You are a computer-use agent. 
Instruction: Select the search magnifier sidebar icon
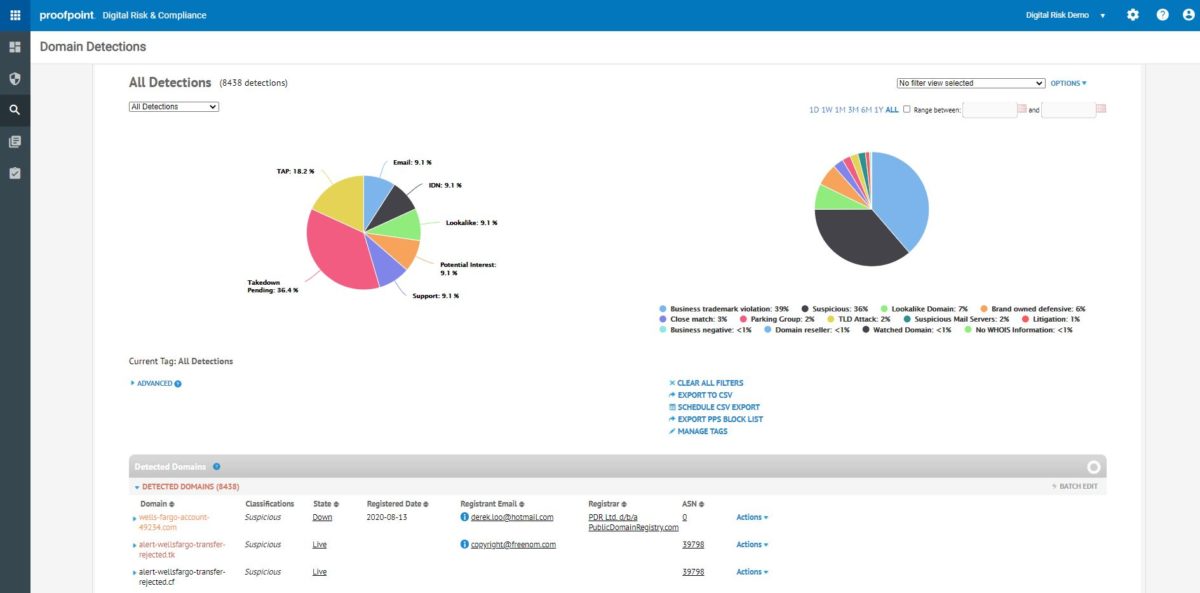[x=15, y=110]
